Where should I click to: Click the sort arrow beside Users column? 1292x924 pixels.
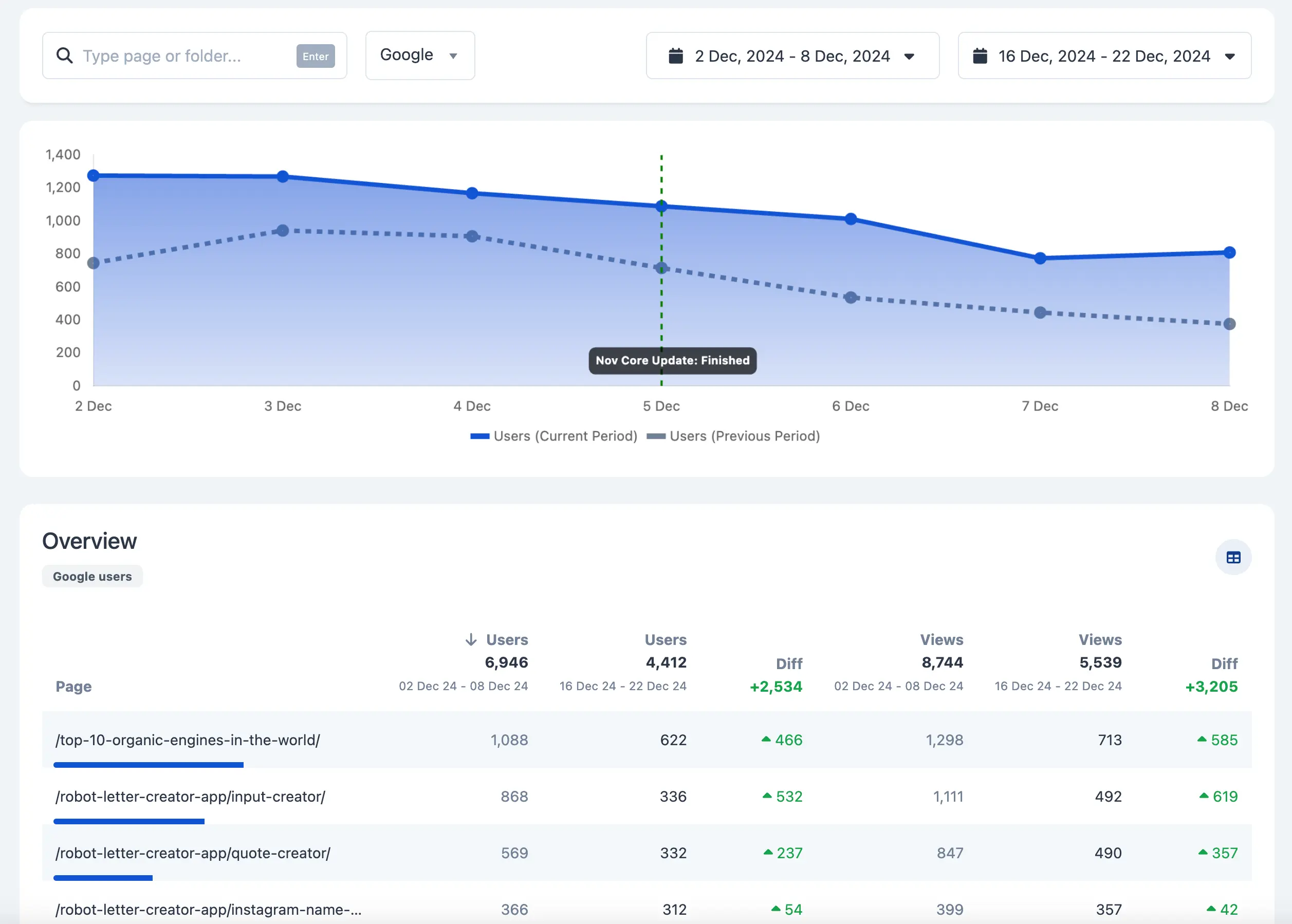point(470,639)
